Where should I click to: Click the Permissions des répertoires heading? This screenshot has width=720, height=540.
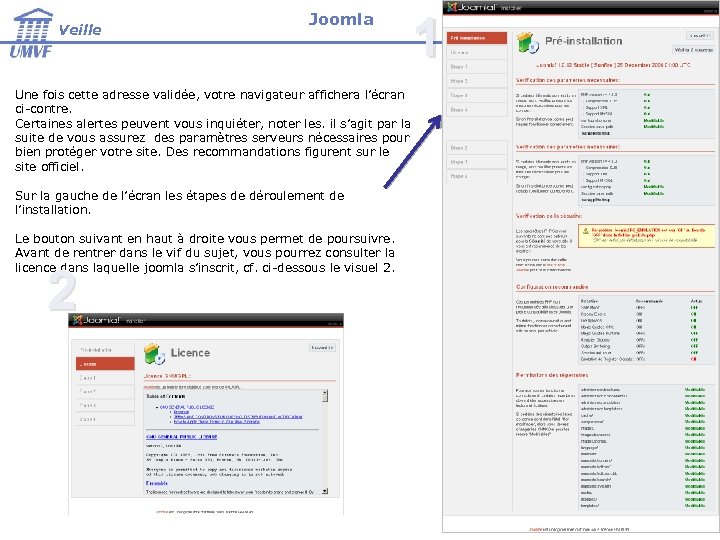(552, 375)
